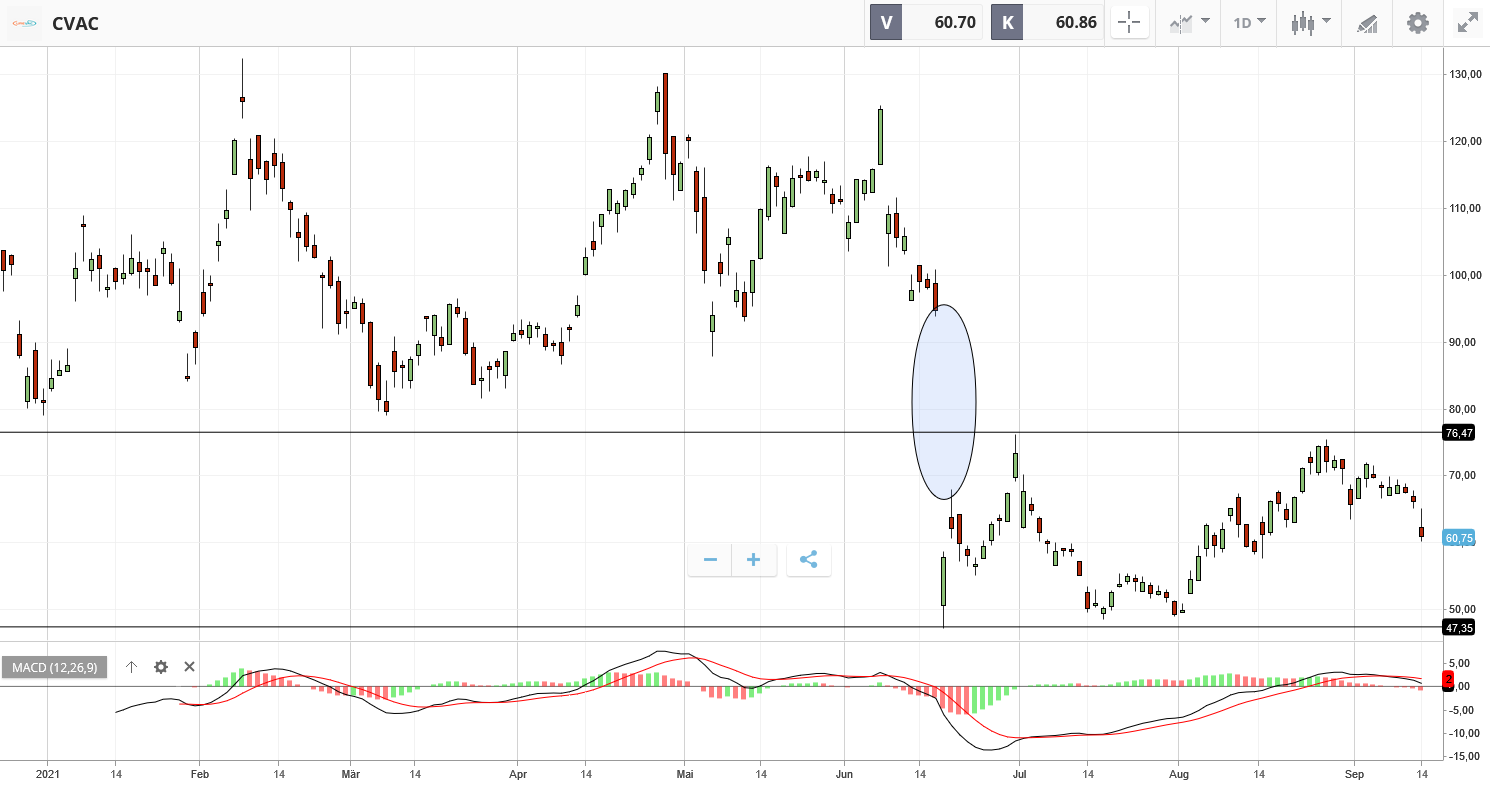Open the 1D timeframe dropdown
1490x787 pixels.
[1249, 22]
